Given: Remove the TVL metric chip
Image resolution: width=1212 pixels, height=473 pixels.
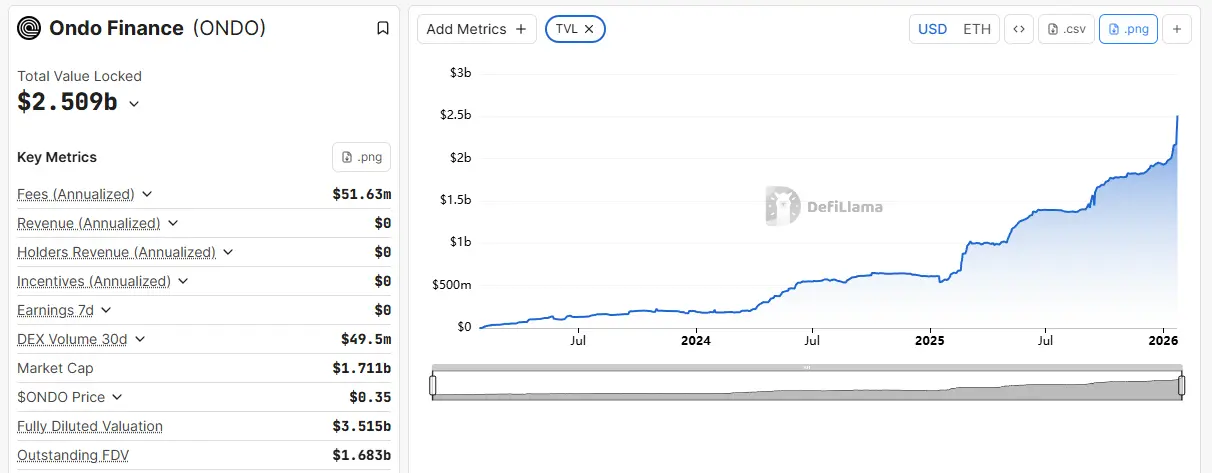Looking at the screenshot, I should click(x=589, y=29).
